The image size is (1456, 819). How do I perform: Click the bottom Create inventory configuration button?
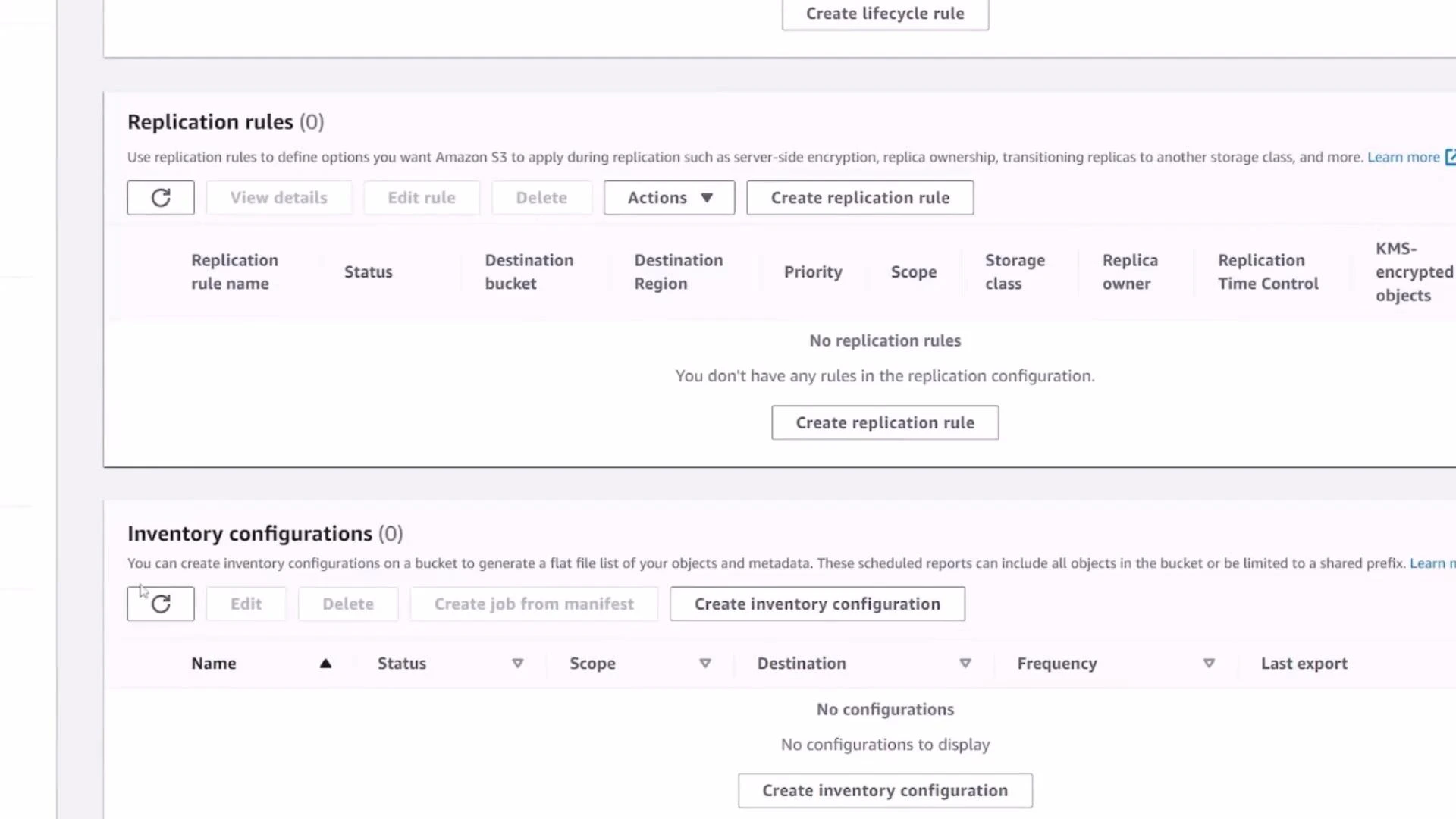pos(885,790)
